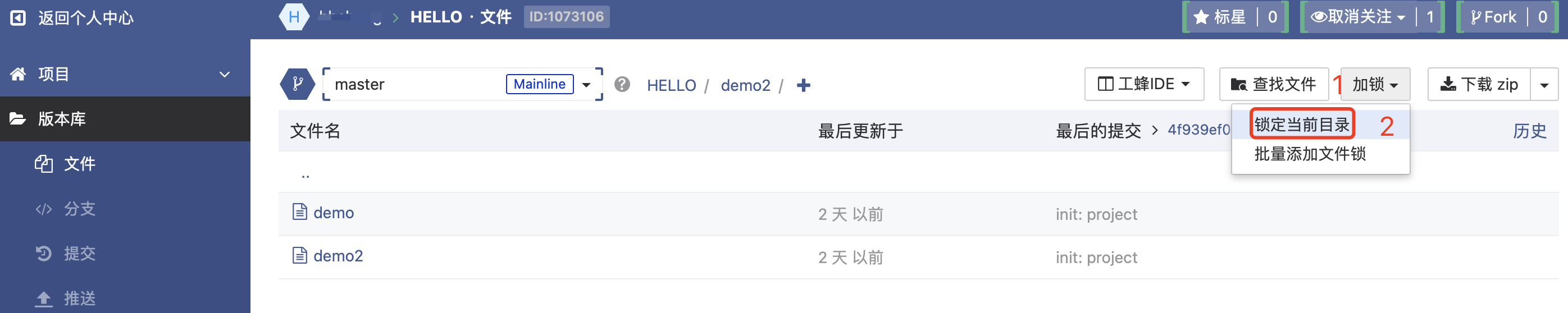
Task: Open the 下载 zip format dropdown arrow
Action: coord(1544,85)
